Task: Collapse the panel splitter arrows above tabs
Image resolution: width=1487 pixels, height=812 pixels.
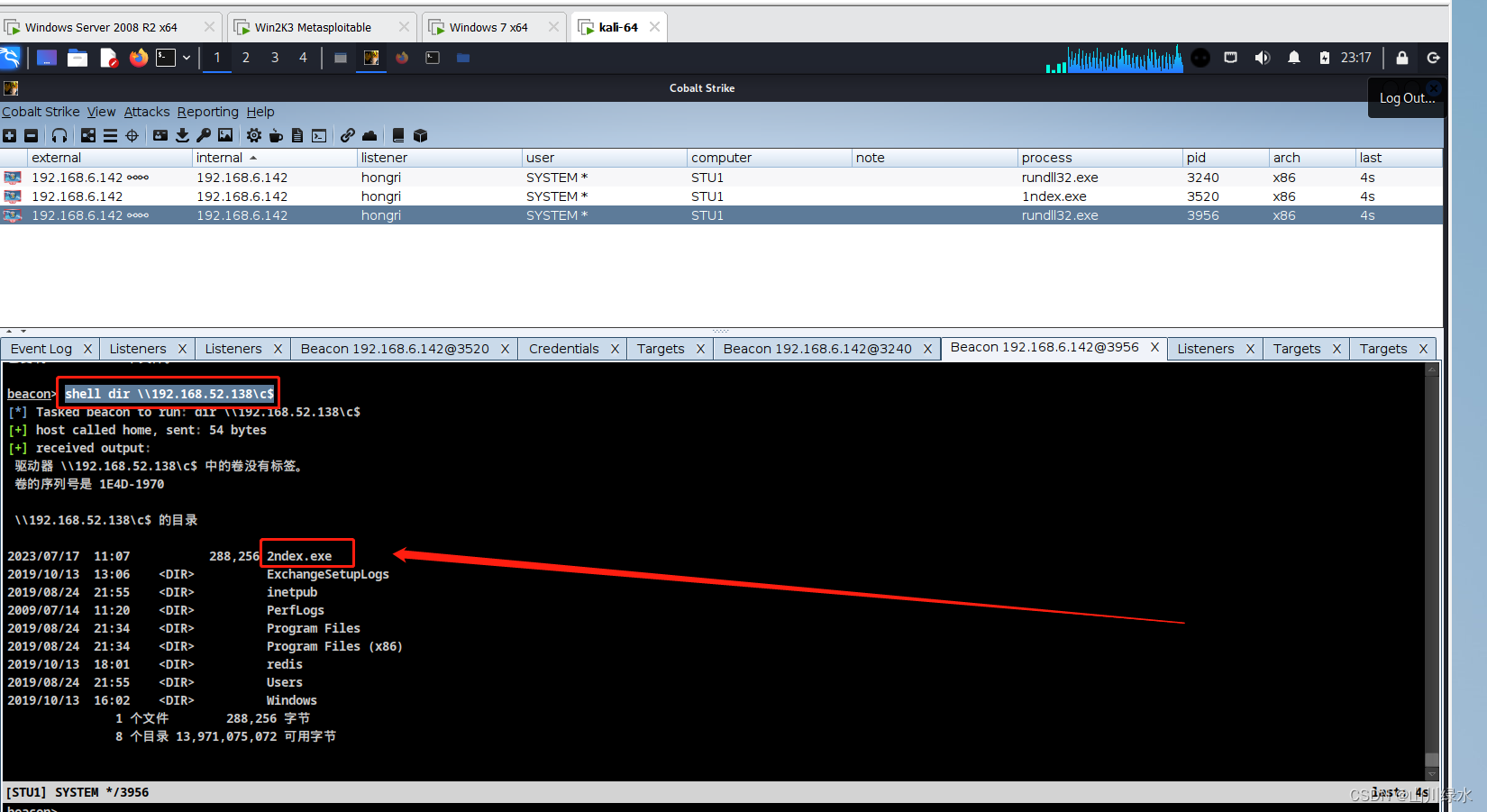Action: (x=14, y=332)
